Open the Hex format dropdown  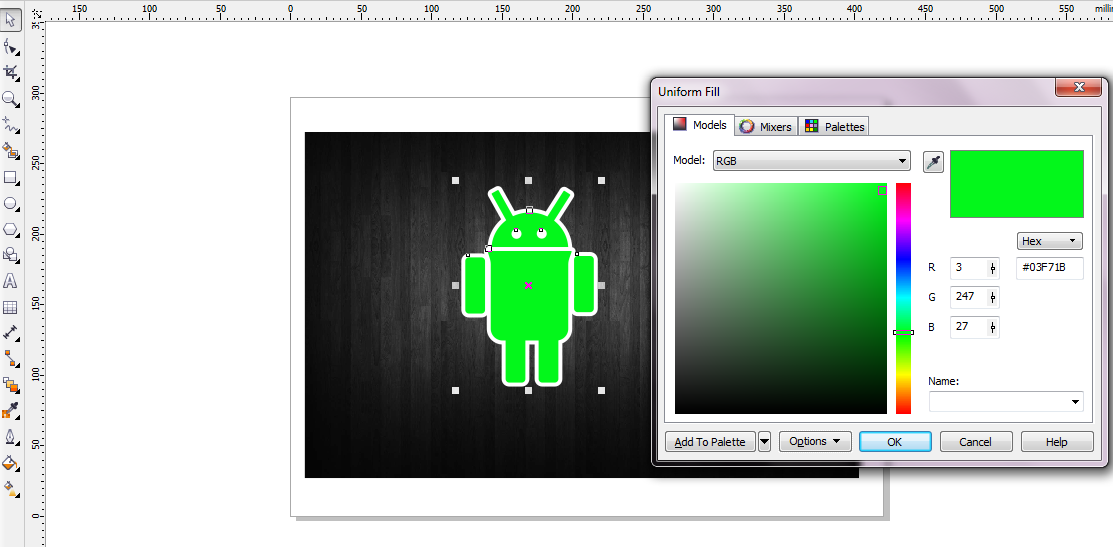(1049, 241)
